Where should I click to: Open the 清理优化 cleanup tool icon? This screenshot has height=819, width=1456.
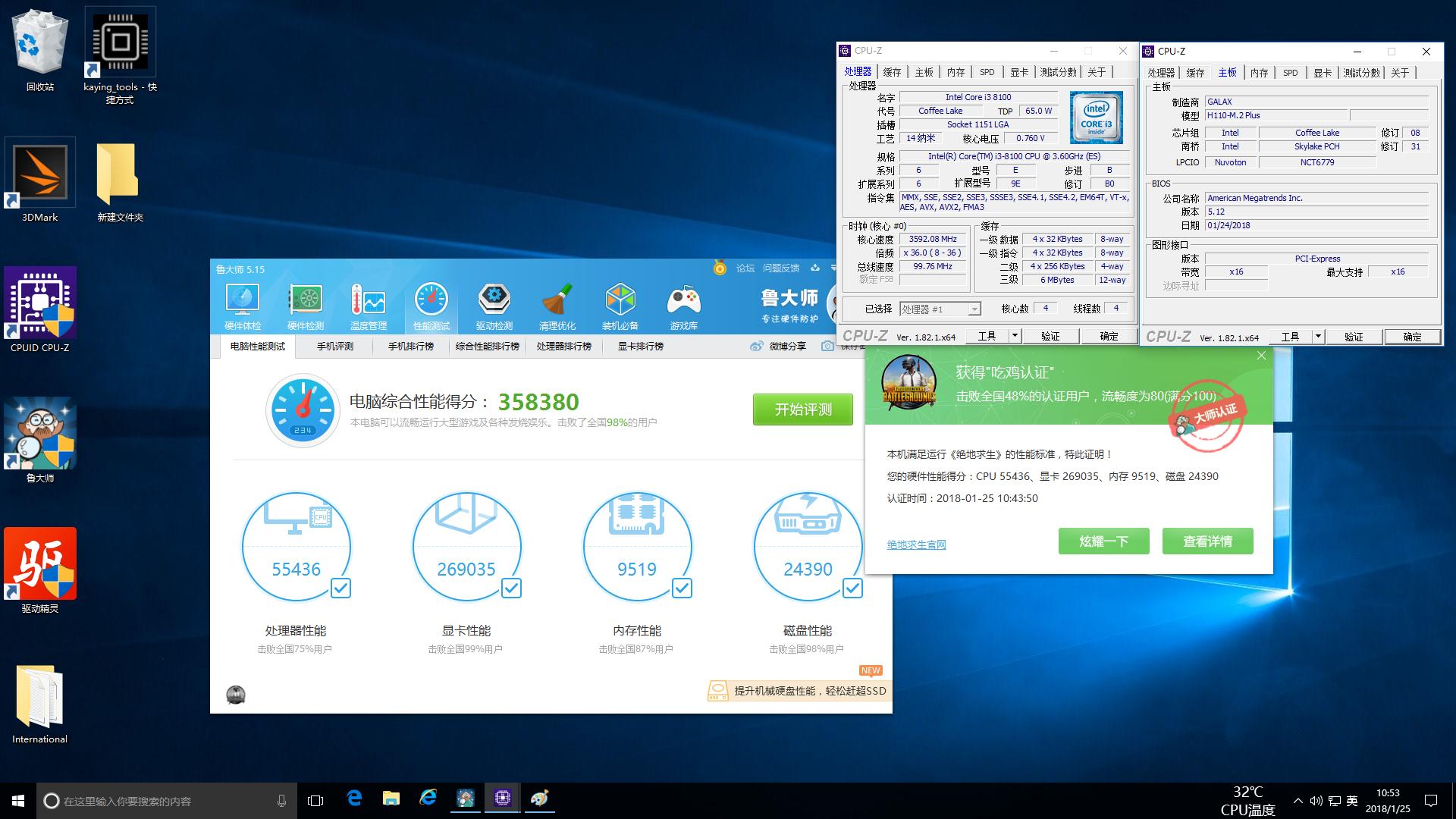pos(557,303)
